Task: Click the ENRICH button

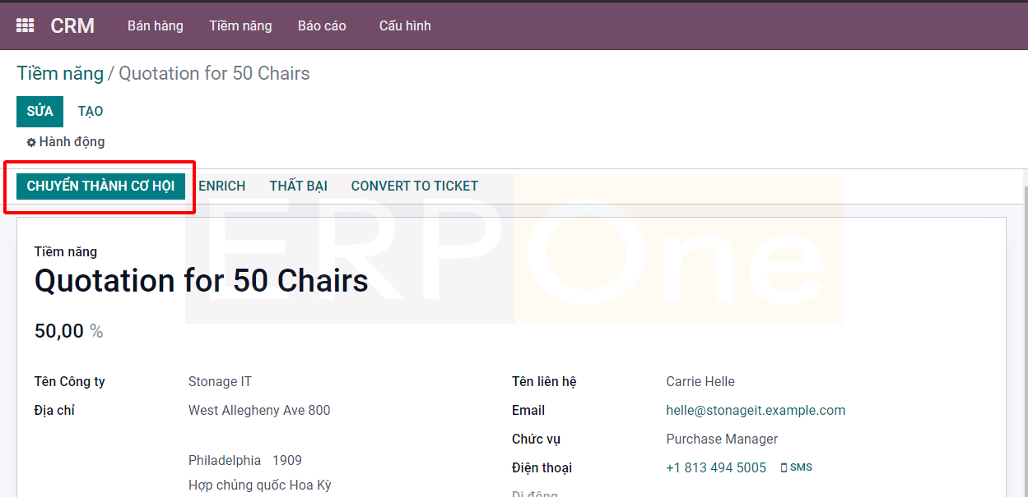Action: [222, 186]
